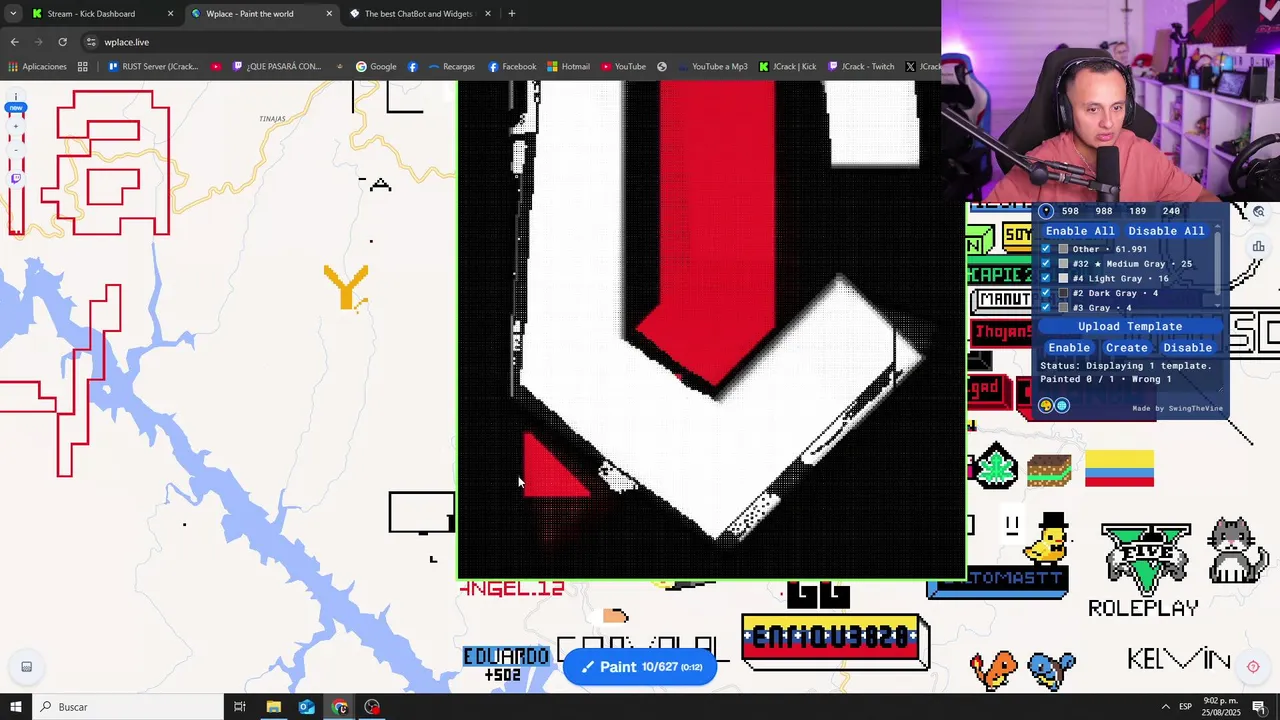The image size is (1280, 720).
Task: Click the Dark Gray color swatch
Action: (1063, 293)
